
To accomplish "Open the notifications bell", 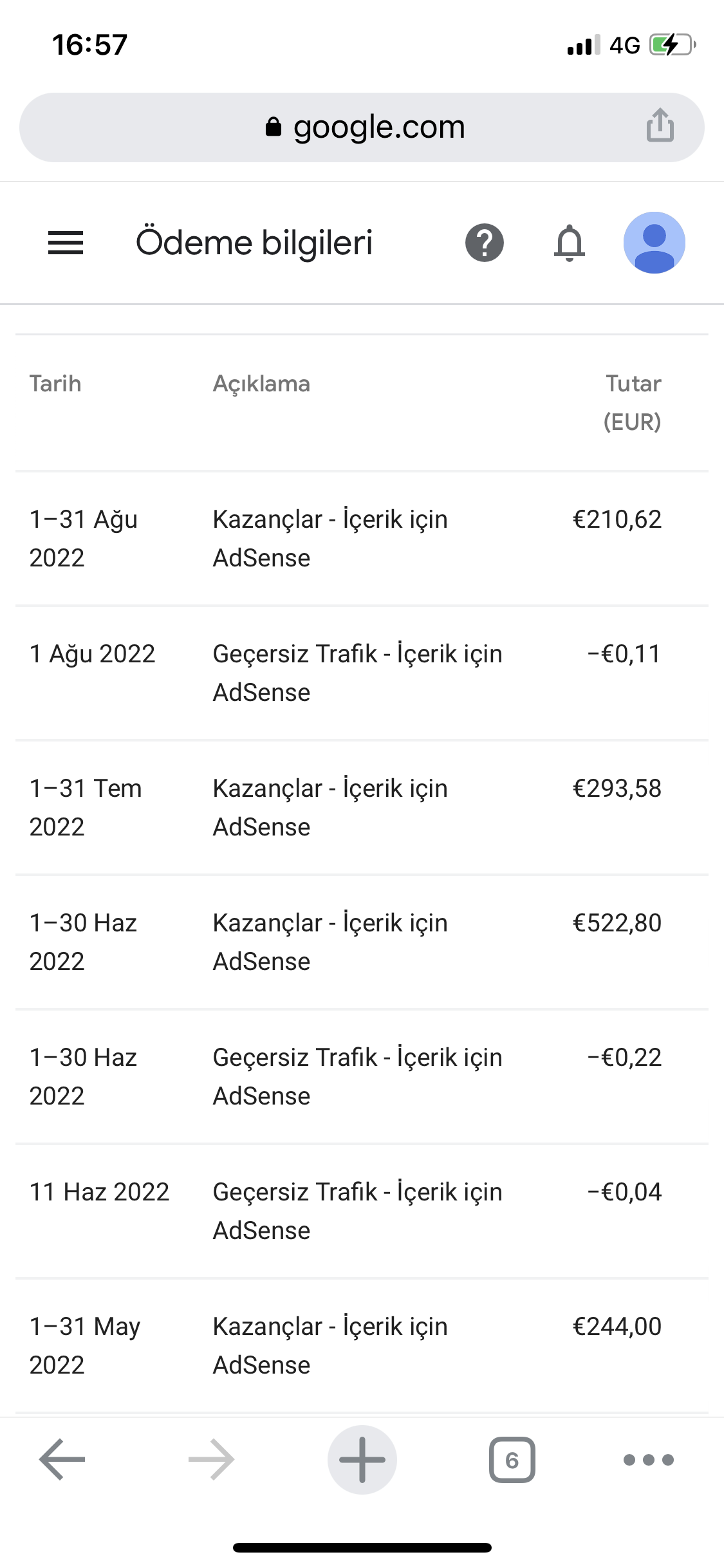I will pyautogui.click(x=570, y=243).
